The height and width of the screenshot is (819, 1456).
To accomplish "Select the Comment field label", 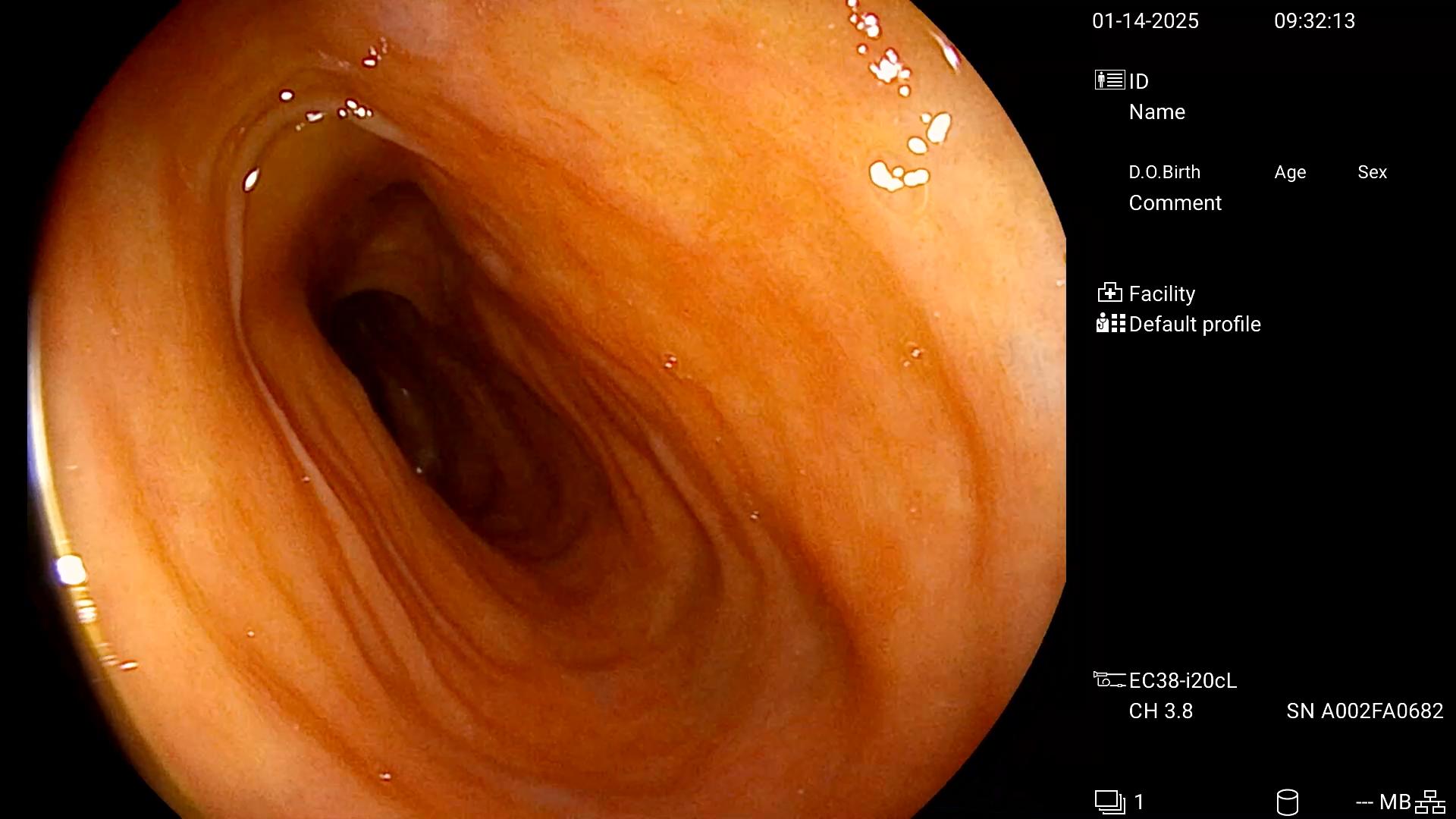I will pos(1175,203).
